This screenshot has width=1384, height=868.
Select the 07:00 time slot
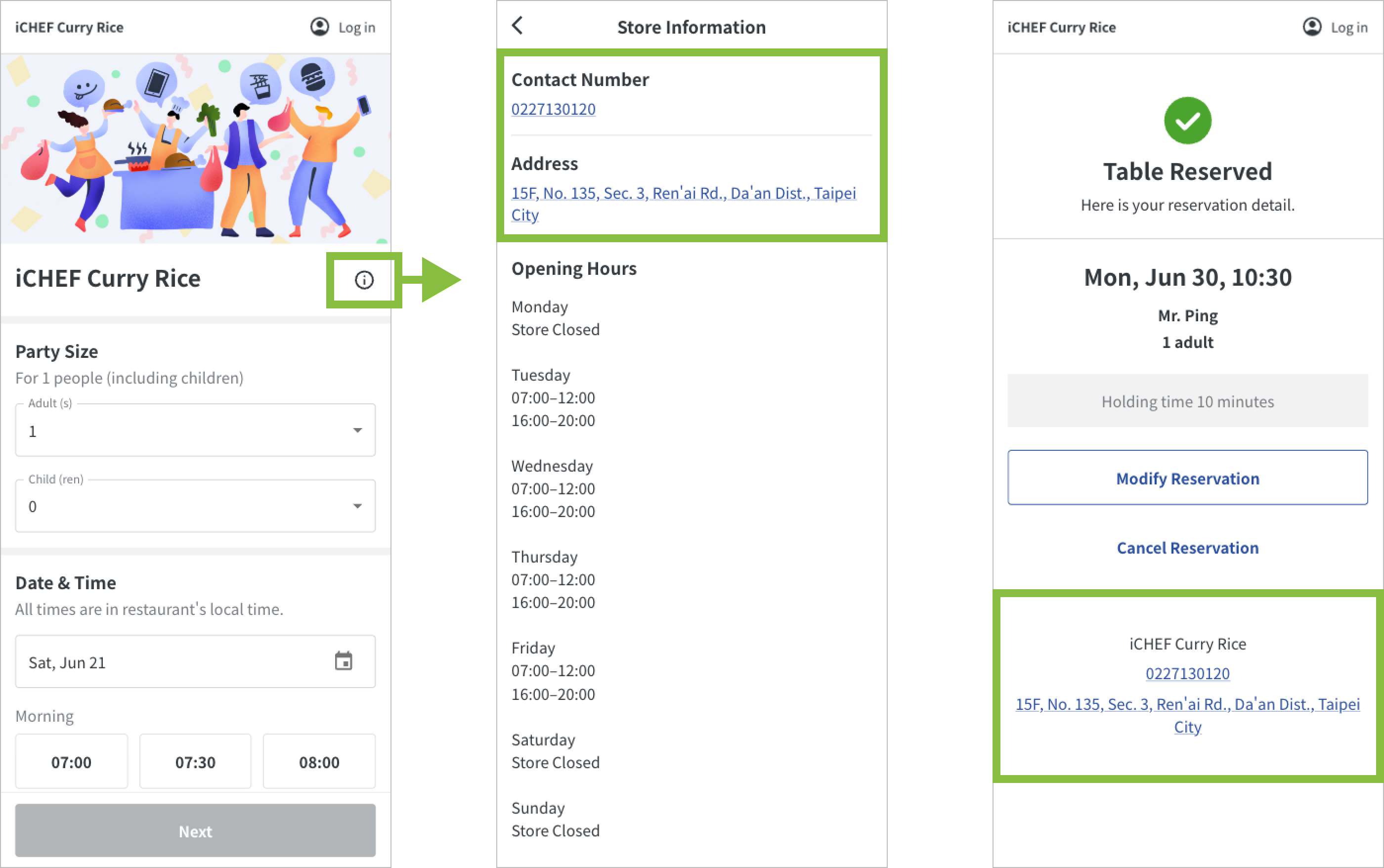tap(71, 762)
